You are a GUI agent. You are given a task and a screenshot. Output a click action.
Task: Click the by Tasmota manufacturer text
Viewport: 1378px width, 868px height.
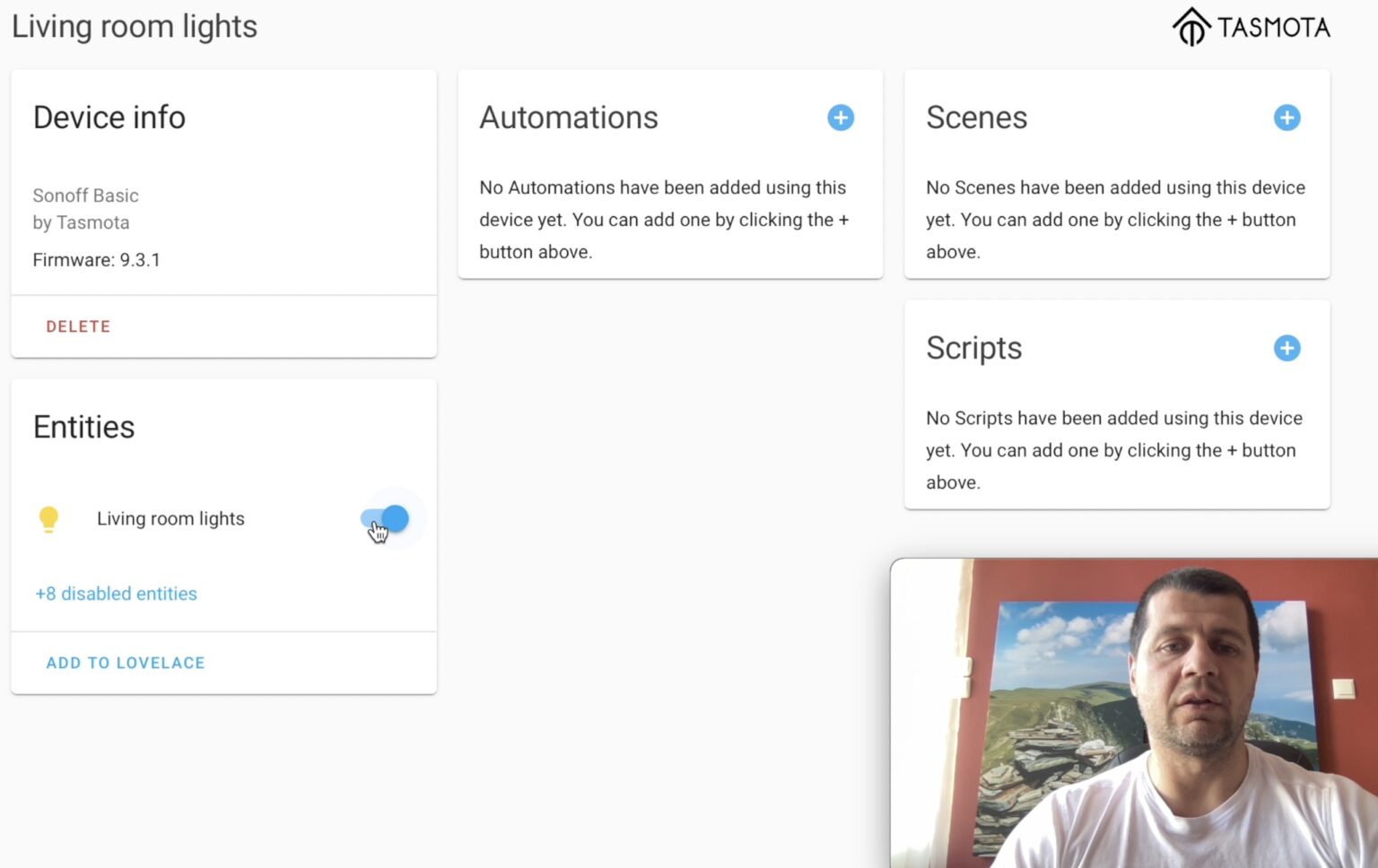click(81, 222)
